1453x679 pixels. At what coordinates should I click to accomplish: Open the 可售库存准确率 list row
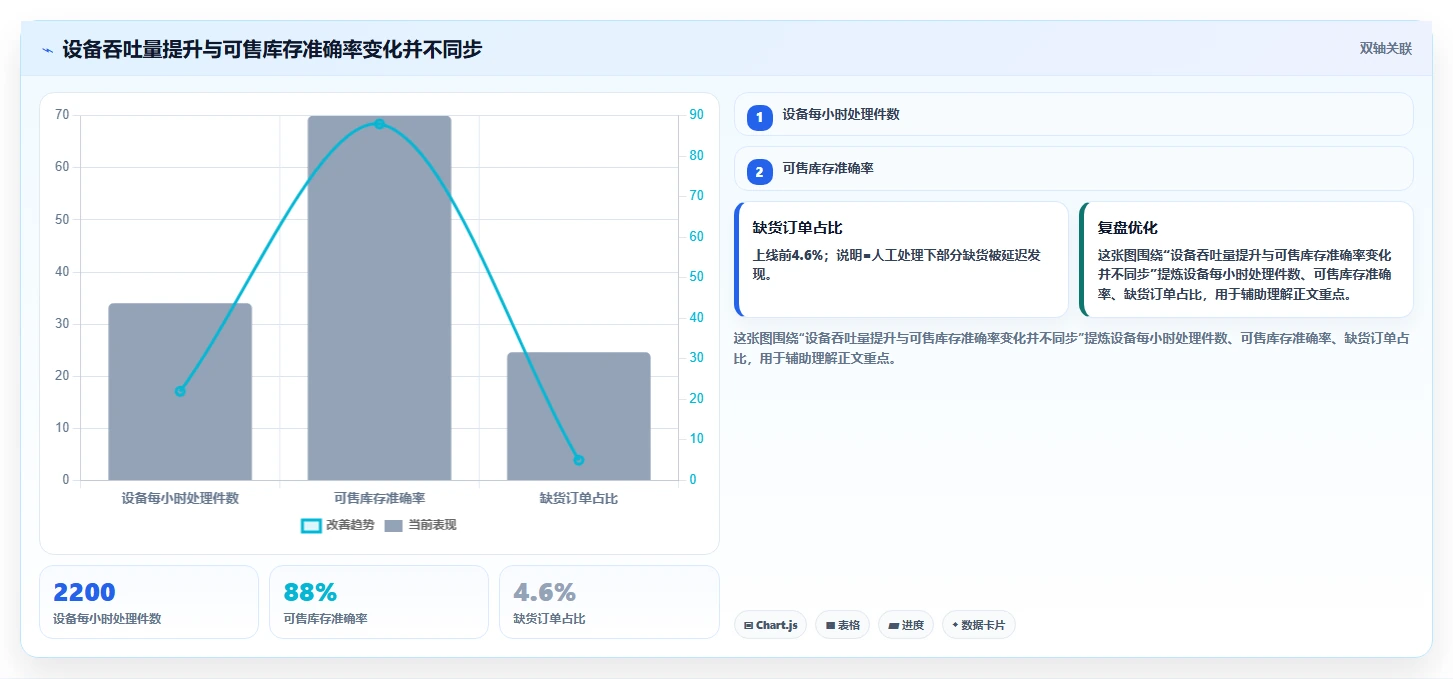click(1073, 169)
